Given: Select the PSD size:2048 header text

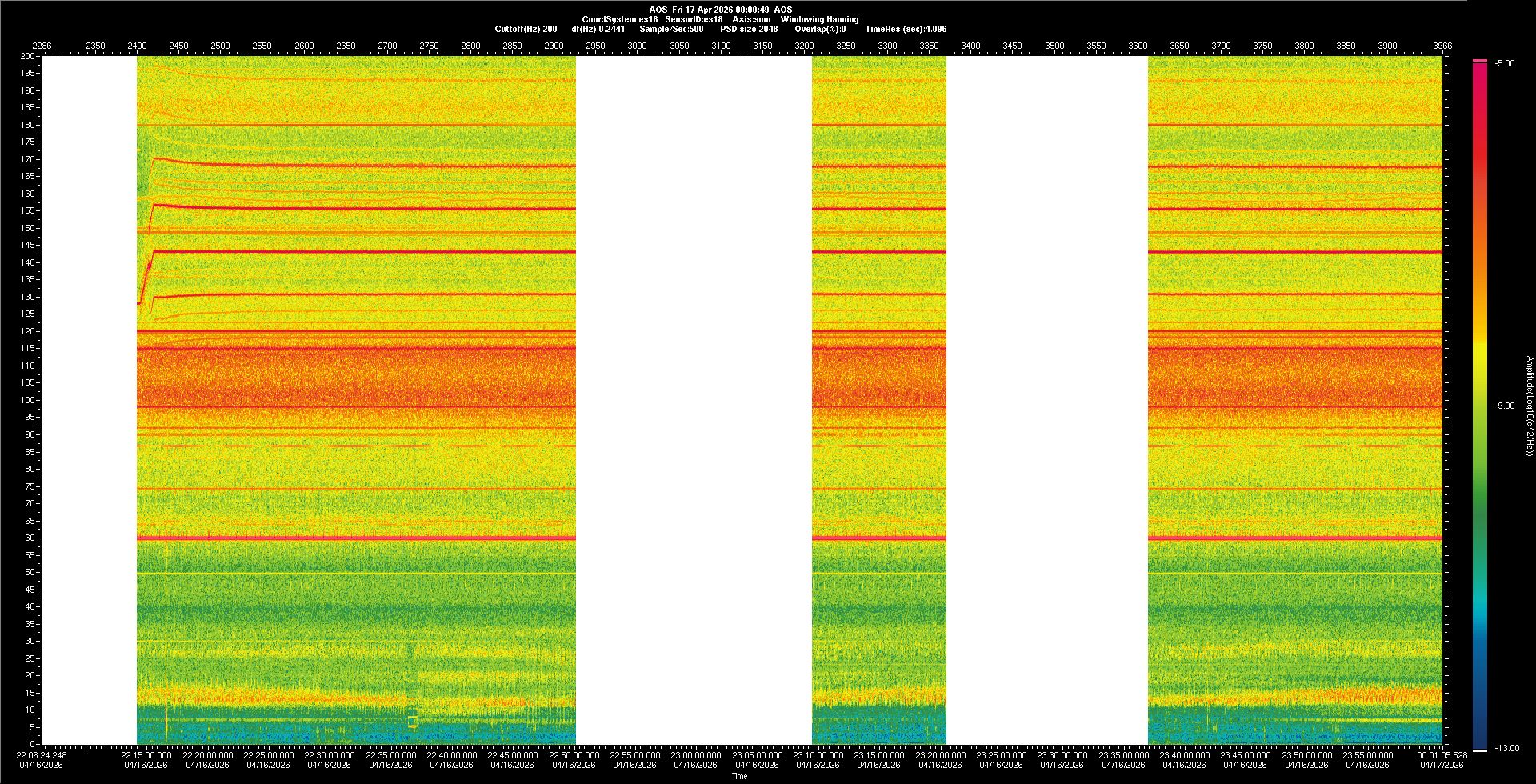Looking at the screenshot, I should click(749, 29).
